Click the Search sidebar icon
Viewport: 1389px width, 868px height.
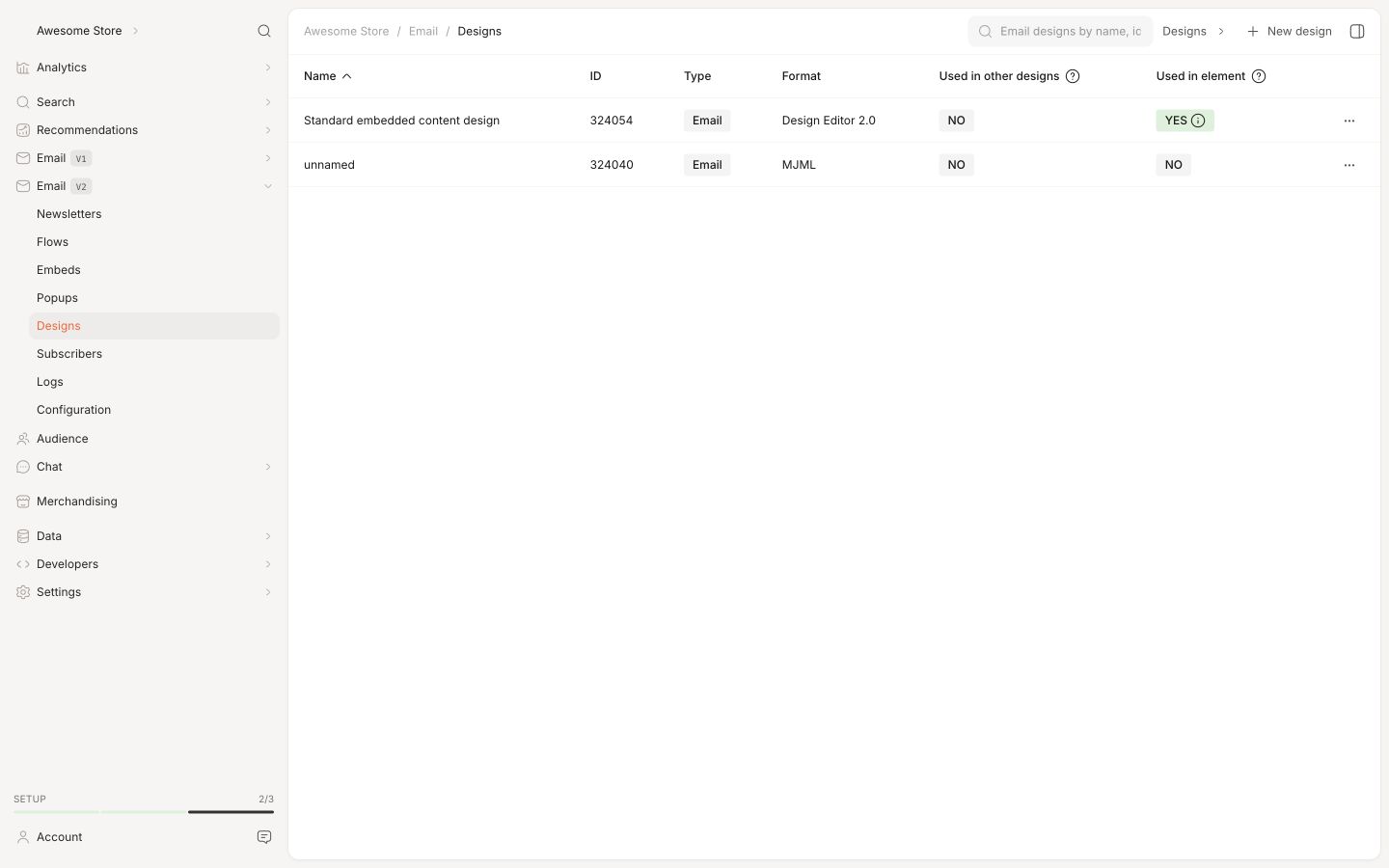(23, 102)
